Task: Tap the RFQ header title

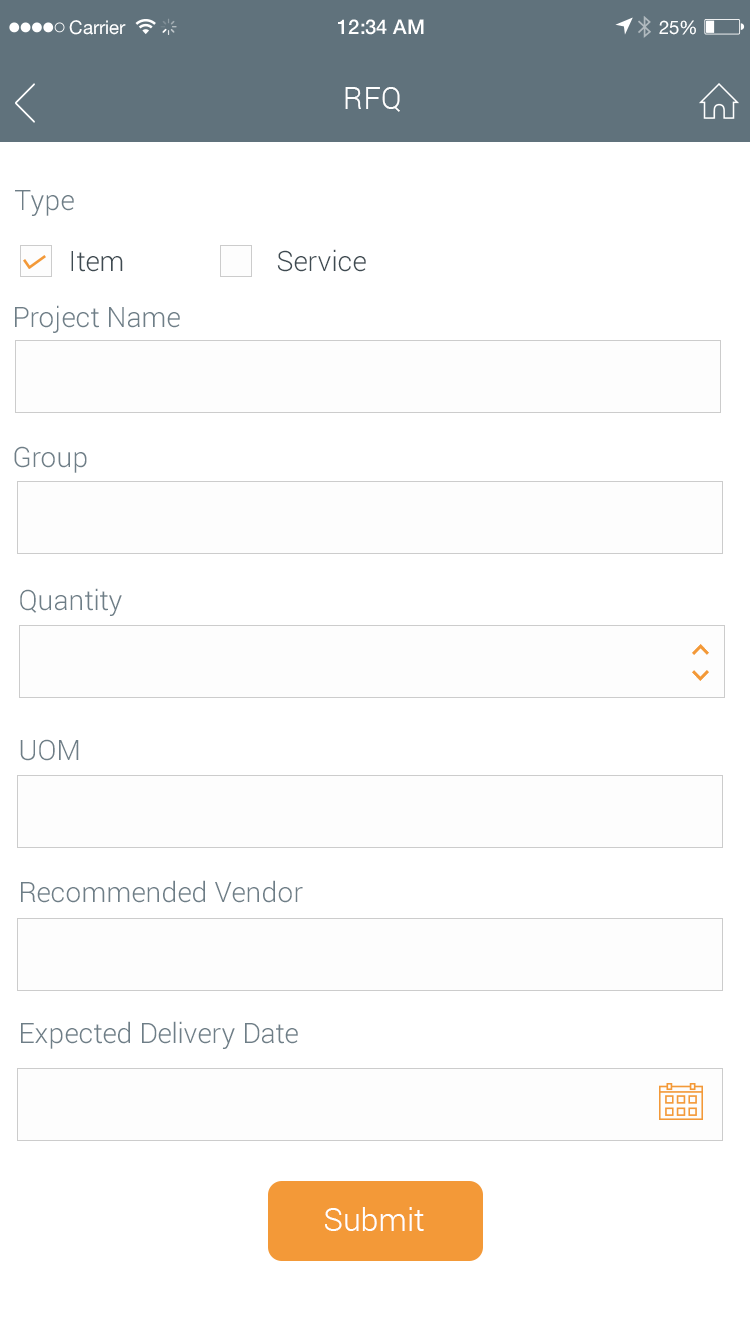Action: tap(372, 99)
